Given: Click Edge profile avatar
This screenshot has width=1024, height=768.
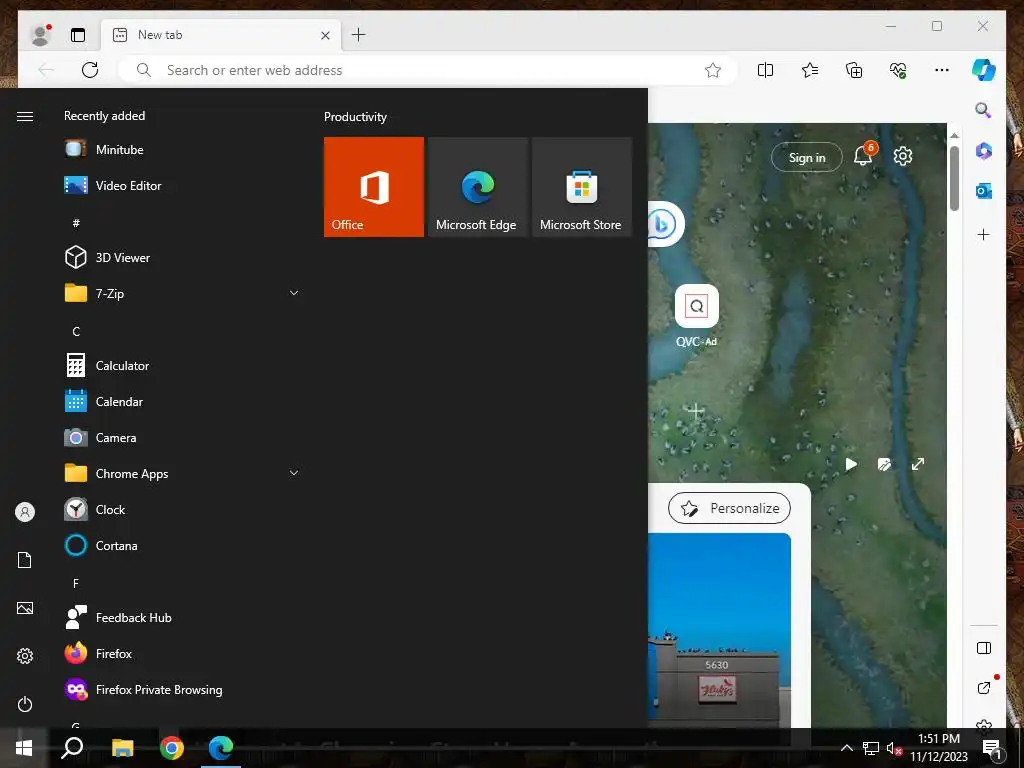Looking at the screenshot, I should 40,35.
